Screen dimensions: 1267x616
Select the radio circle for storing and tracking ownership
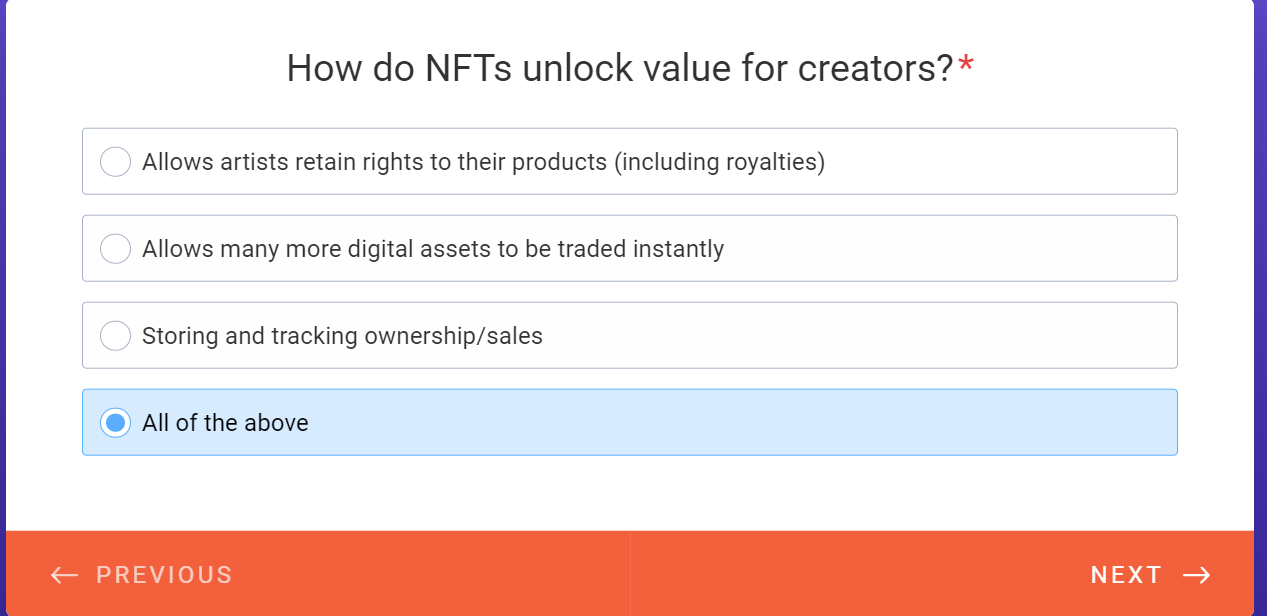[x=116, y=336]
